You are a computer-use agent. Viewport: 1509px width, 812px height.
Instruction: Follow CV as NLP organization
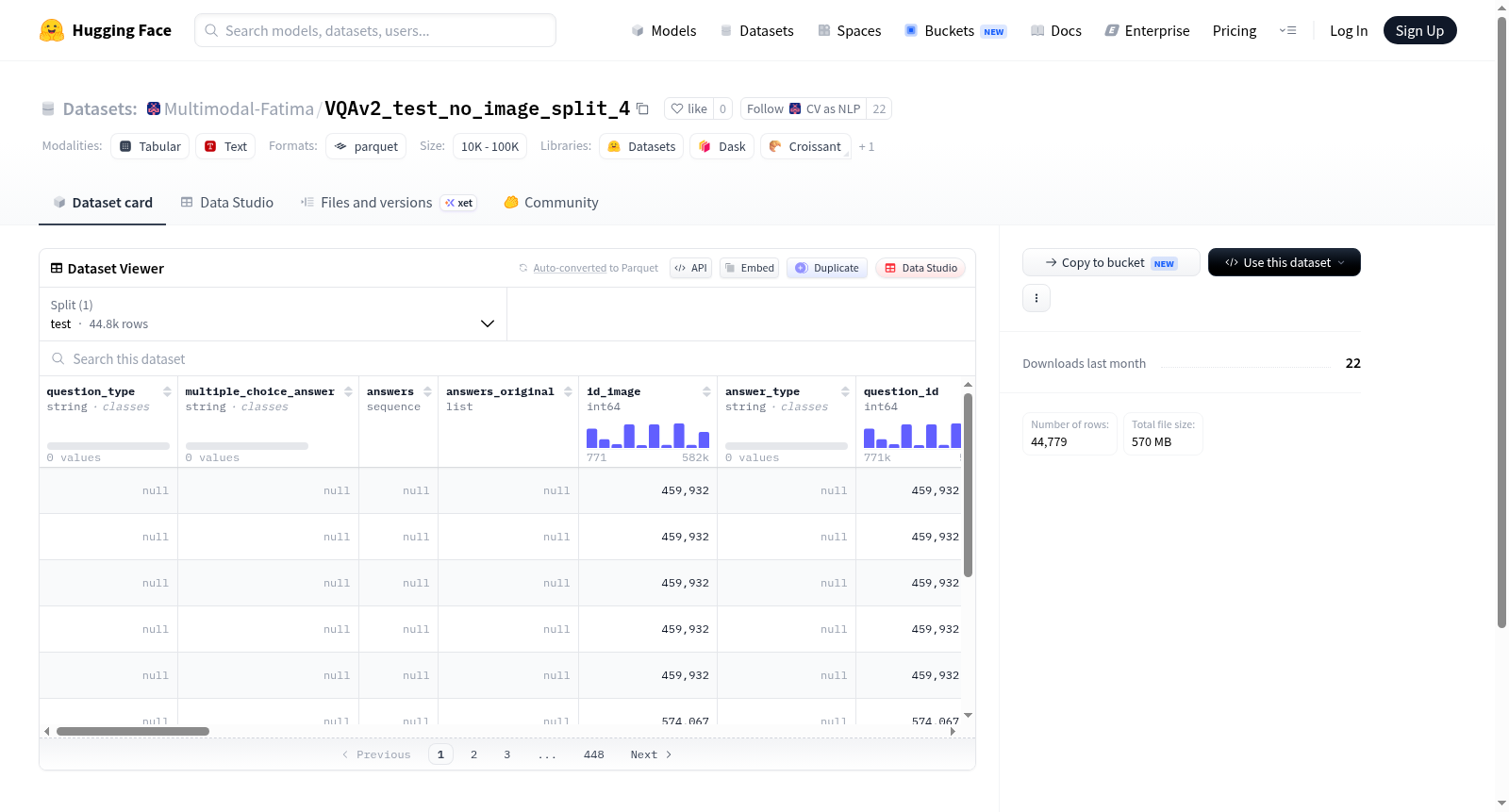804,108
